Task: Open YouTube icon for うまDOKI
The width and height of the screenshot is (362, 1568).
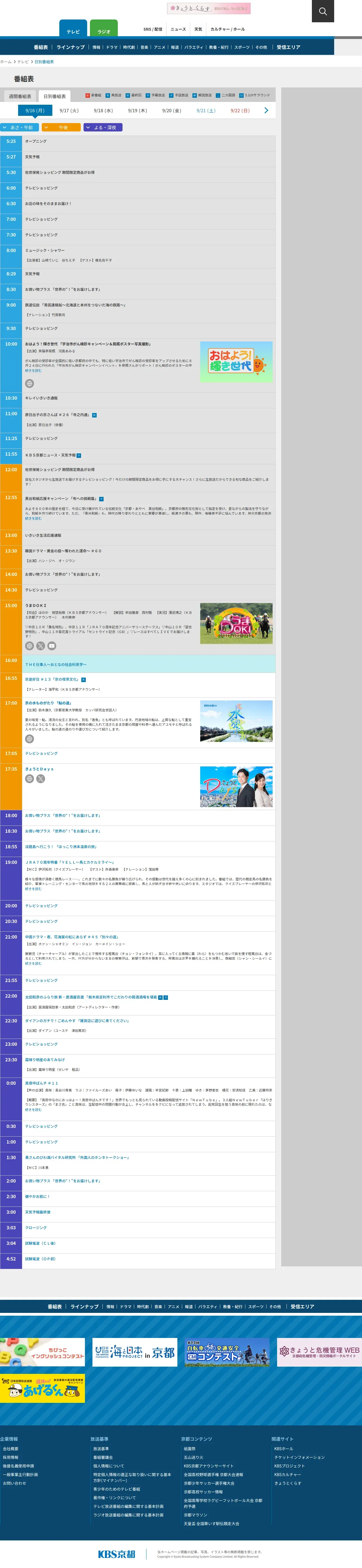Action: coord(52,646)
